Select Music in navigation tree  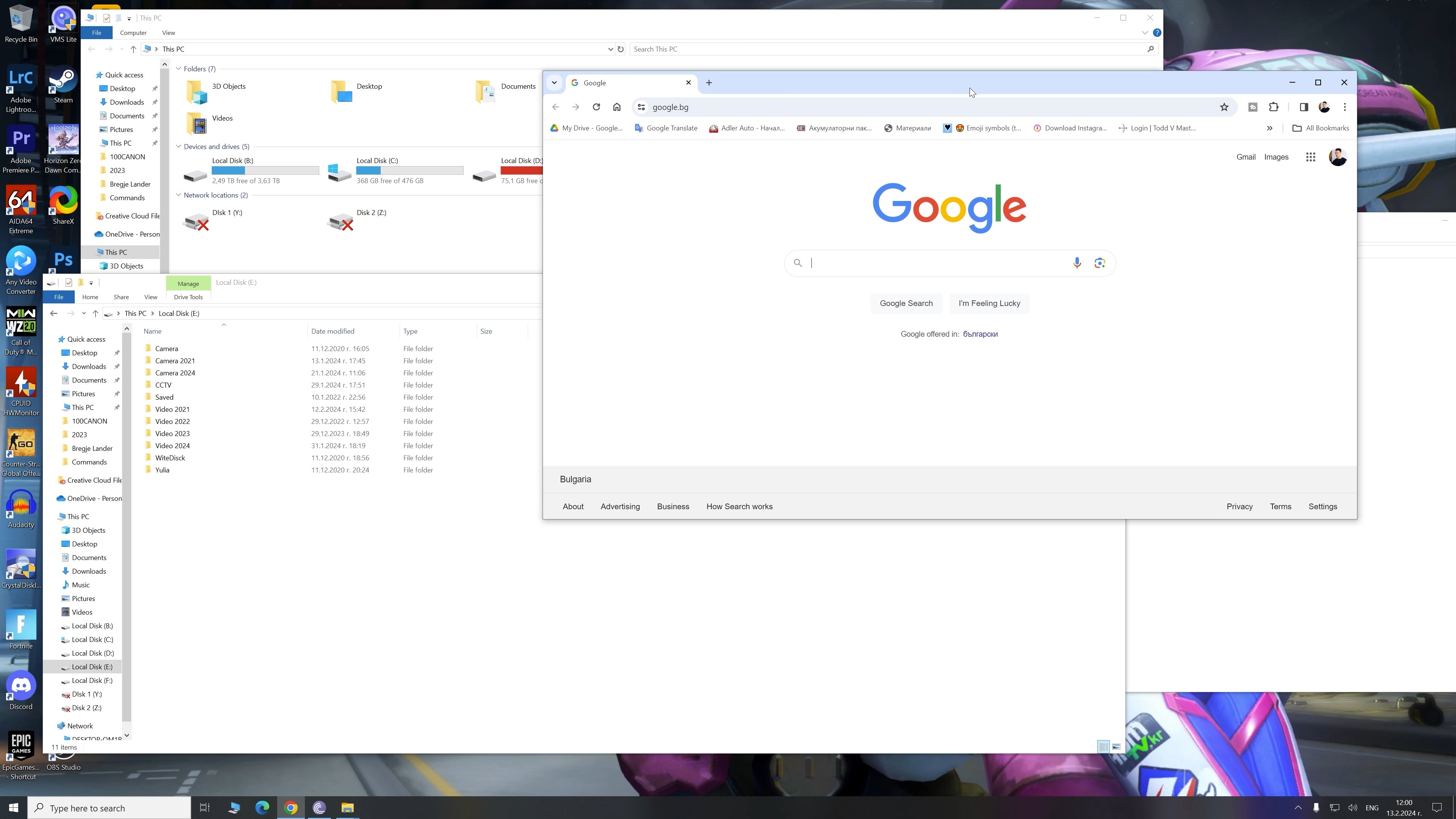[81, 585]
